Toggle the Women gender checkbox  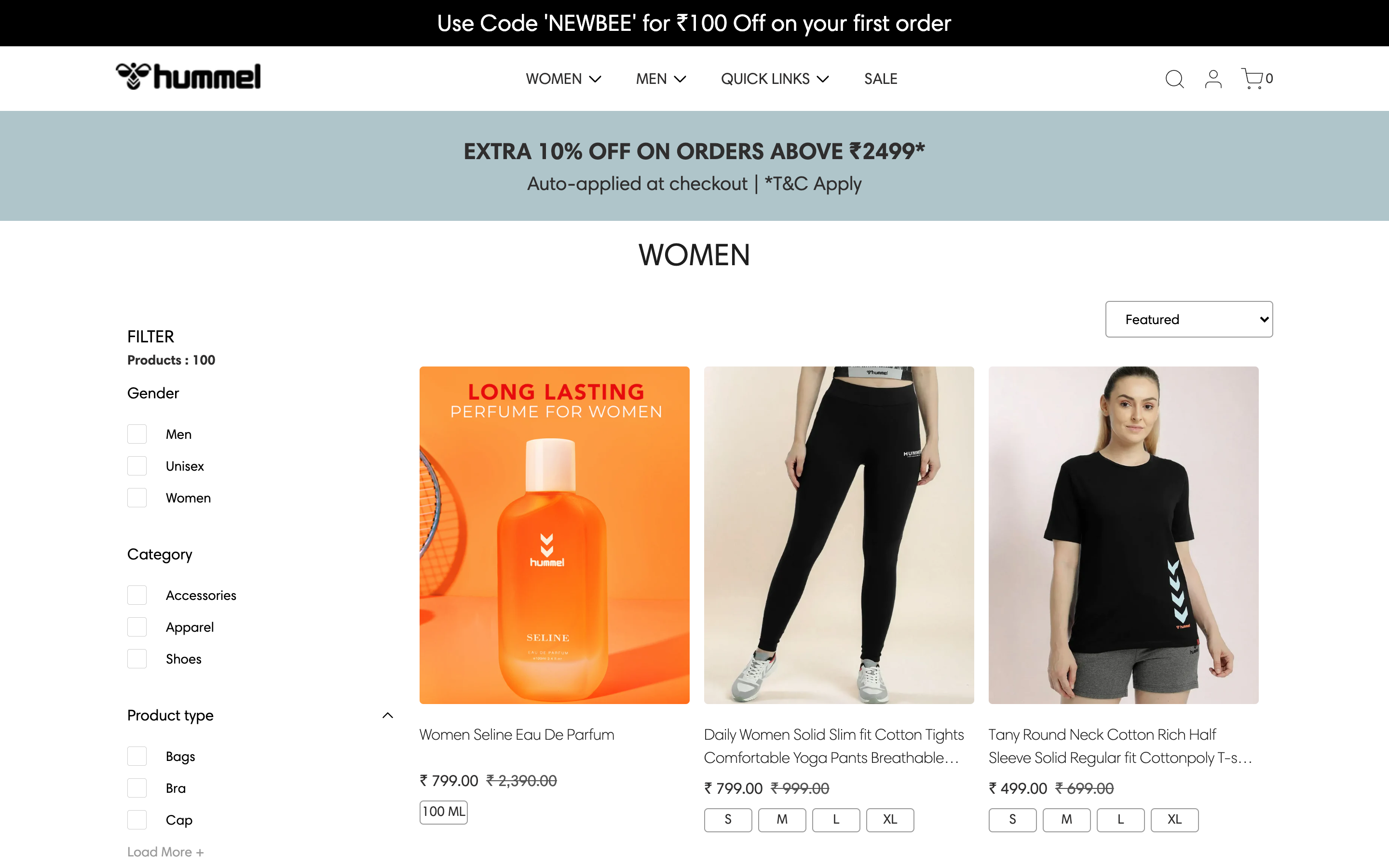click(137, 497)
